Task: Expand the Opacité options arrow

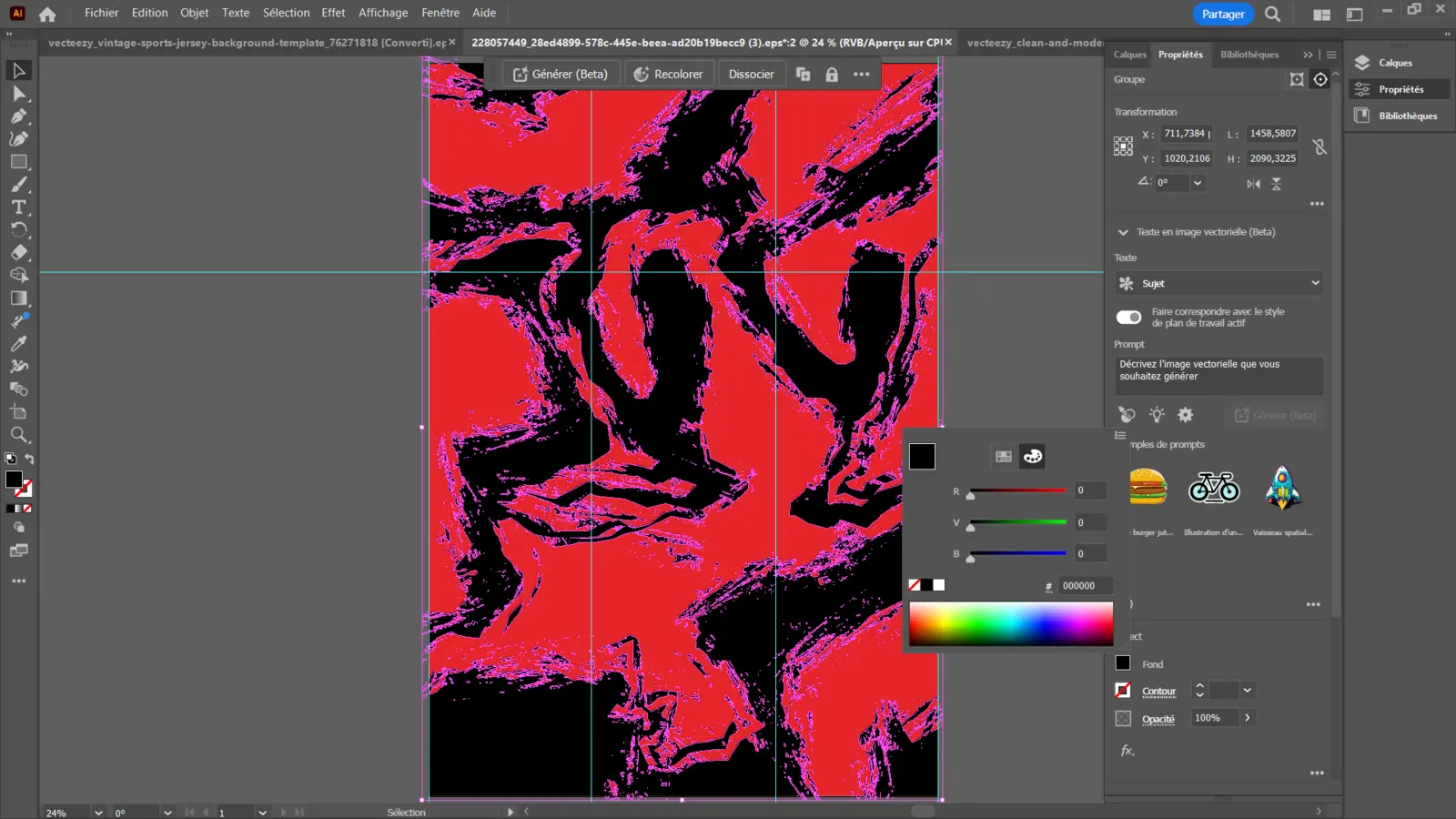Action: point(1248,718)
